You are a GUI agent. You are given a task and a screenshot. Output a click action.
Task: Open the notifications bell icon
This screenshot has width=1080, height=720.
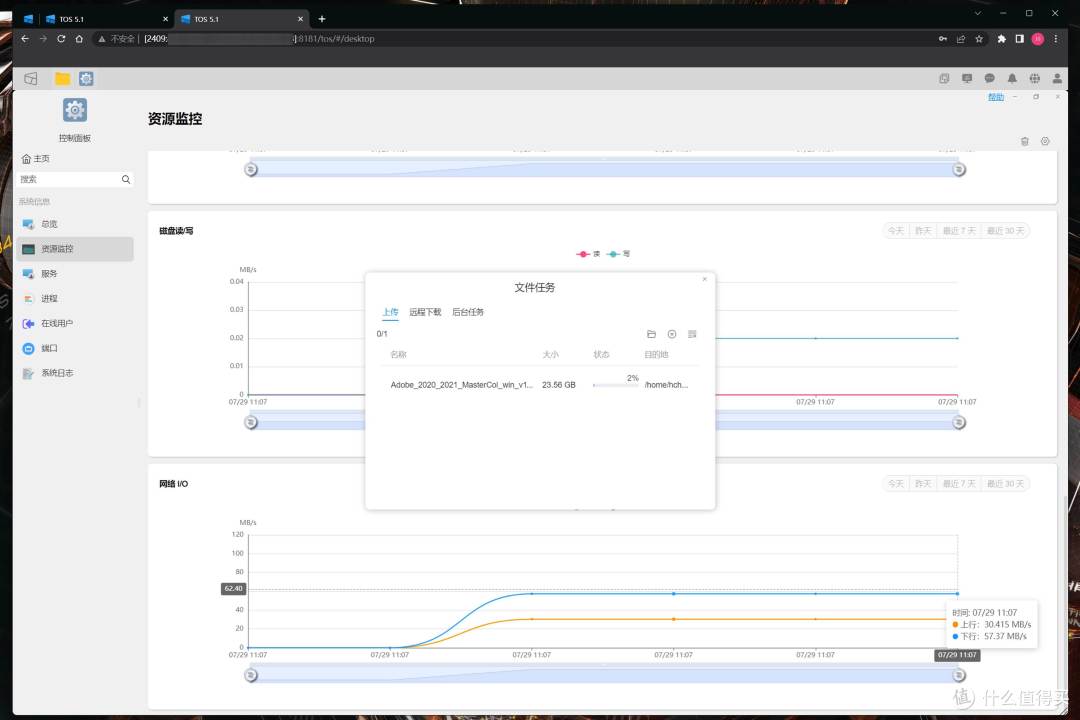pos(1012,79)
